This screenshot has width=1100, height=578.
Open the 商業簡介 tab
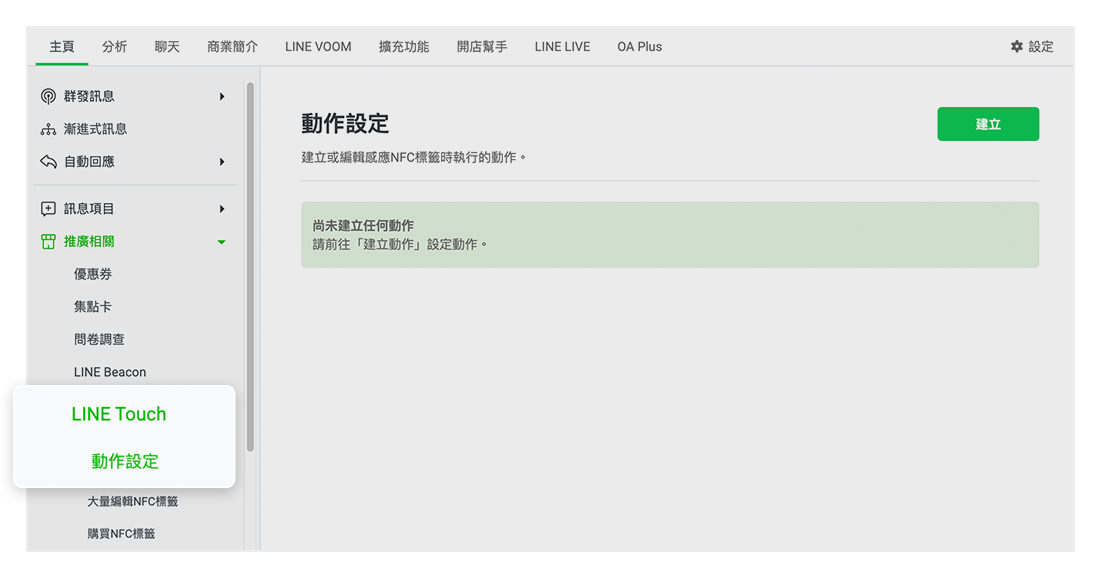pyautogui.click(x=232, y=46)
